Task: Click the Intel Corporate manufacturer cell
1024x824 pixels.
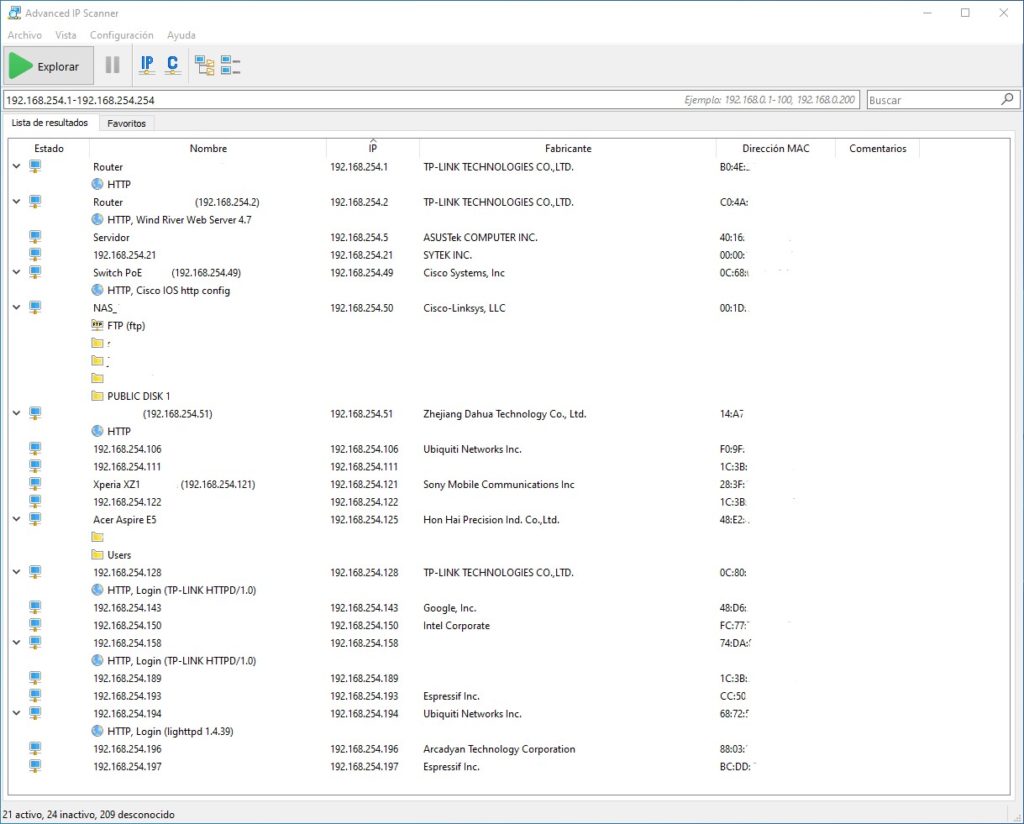Action: point(456,626)
